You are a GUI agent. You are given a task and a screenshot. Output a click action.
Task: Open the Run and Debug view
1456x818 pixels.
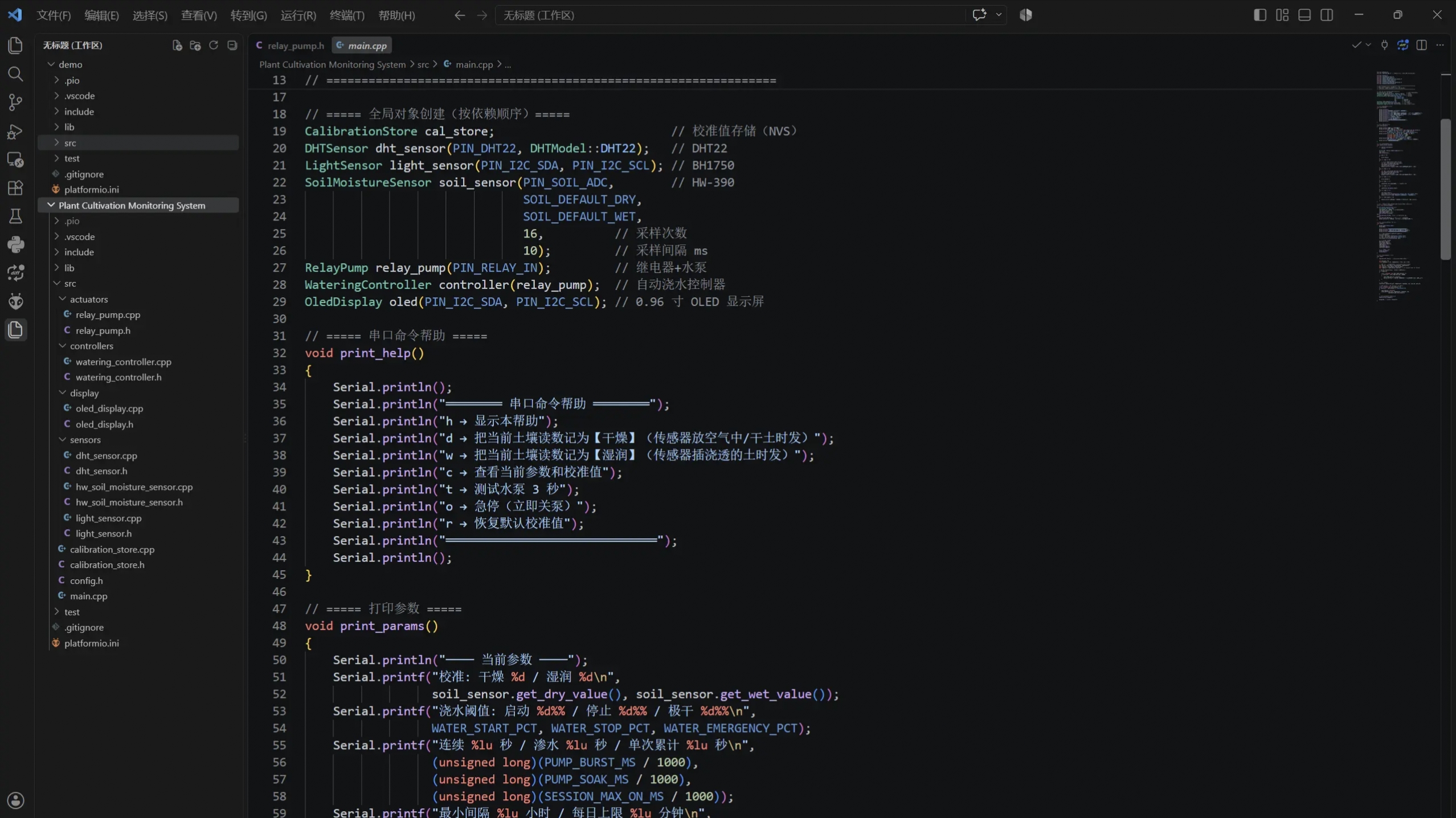point(15,131)
